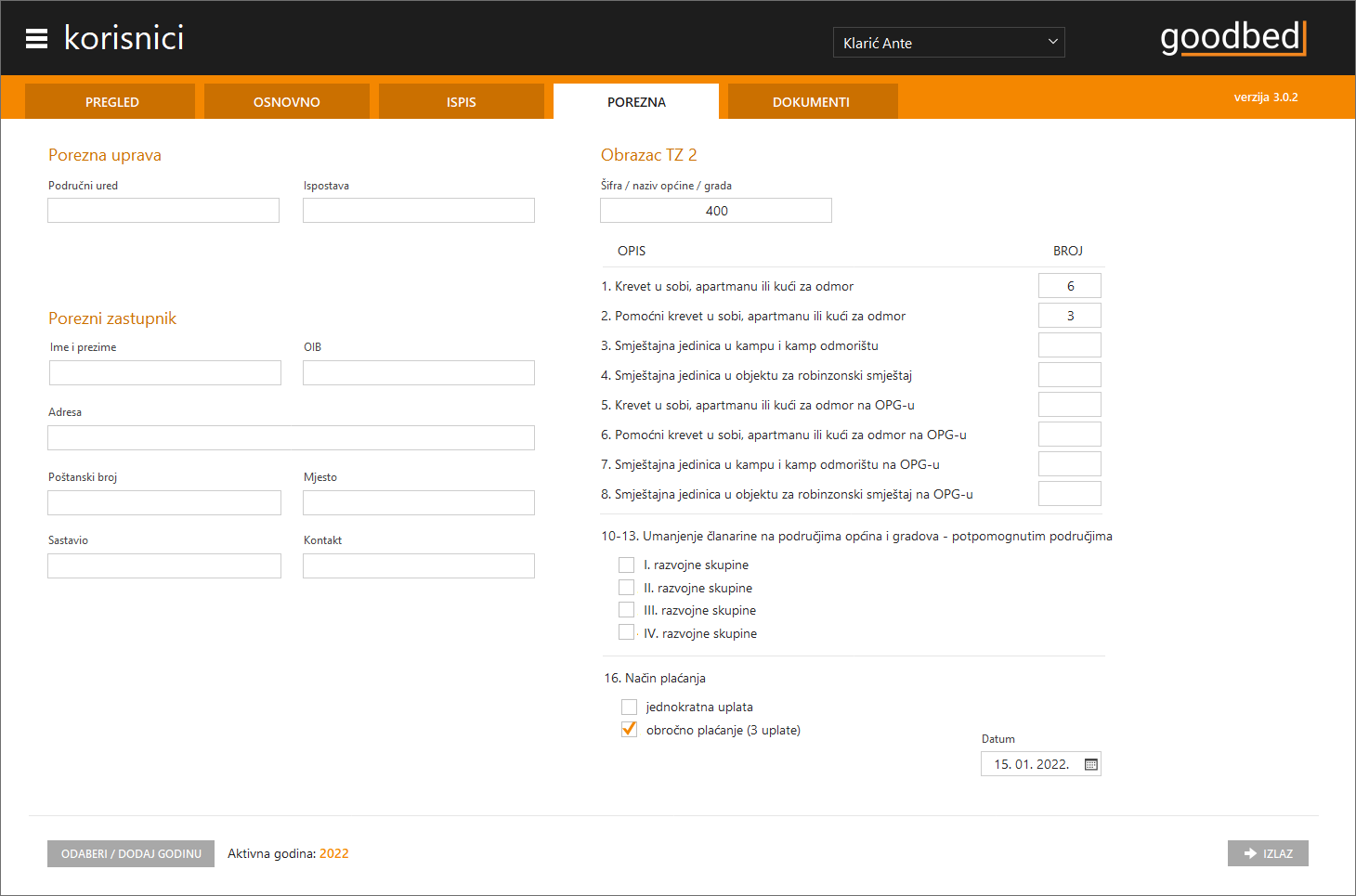
Task: Enable jednokratna uplata checkbox
Action: (629, 707)
